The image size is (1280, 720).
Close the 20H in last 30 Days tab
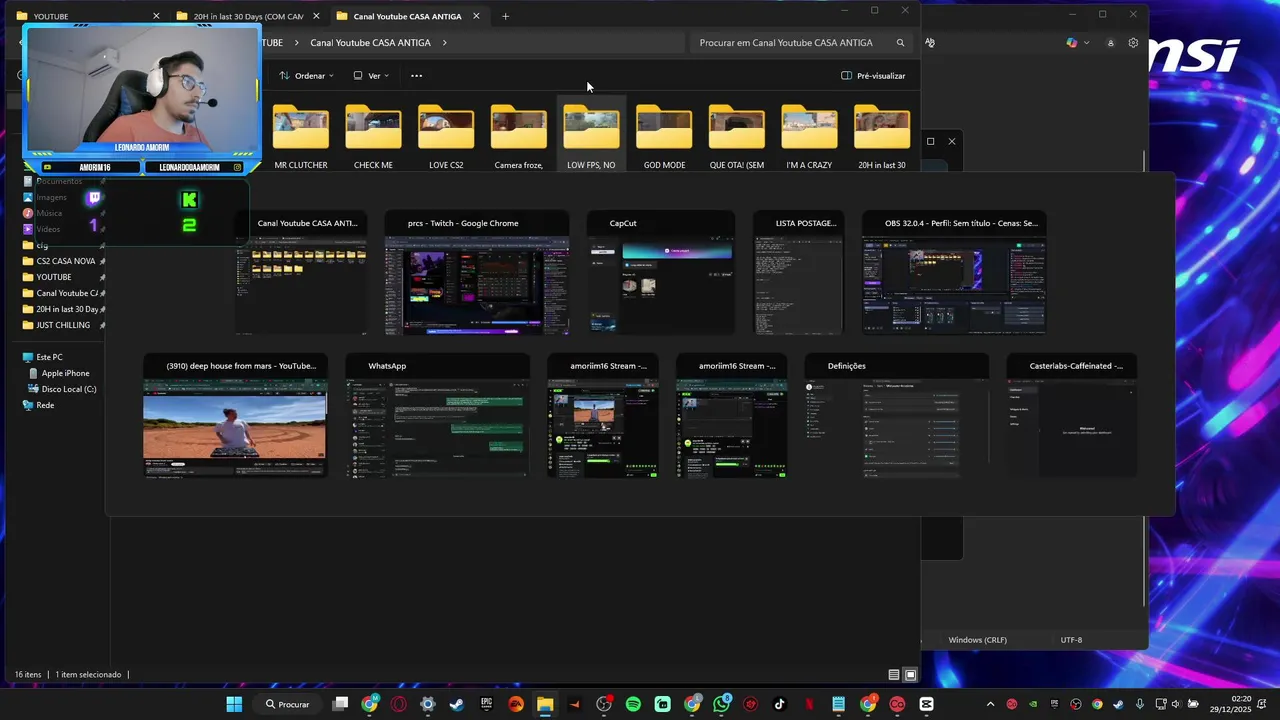(316, 16)
